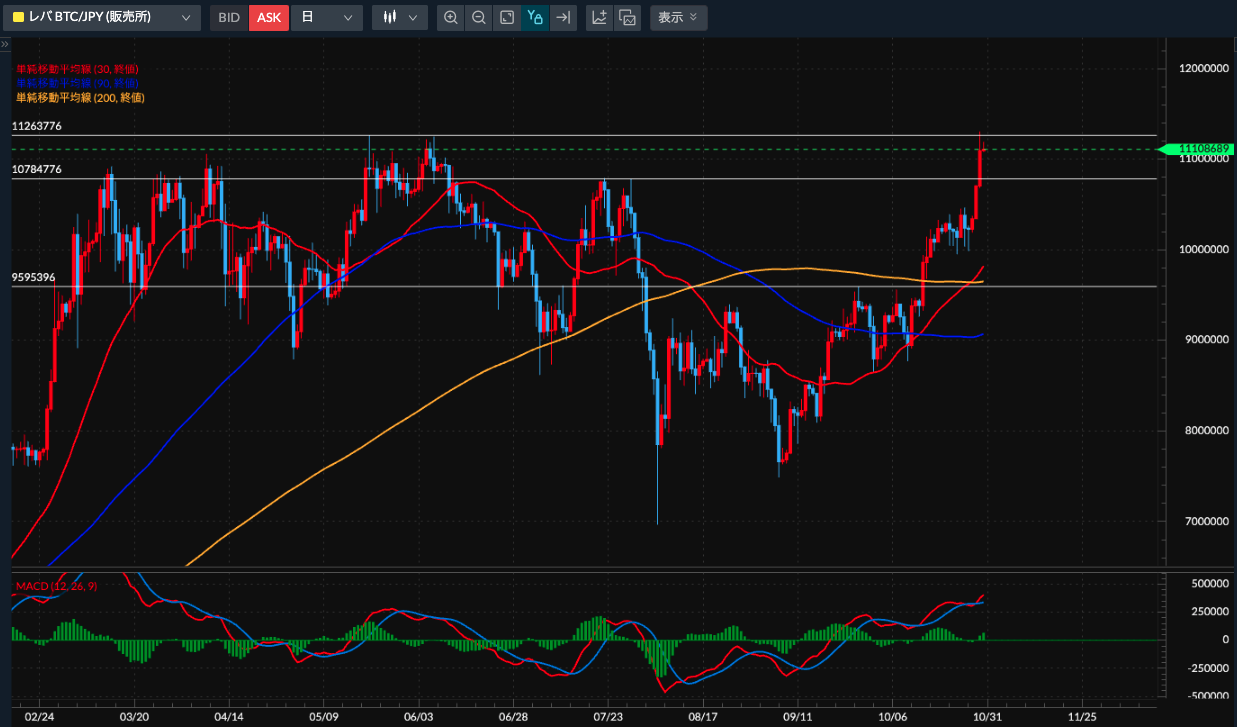Expand the left sidebar double-chevron
The image size is (1237, 727).
pyautogui.click(x=4, y=44)
